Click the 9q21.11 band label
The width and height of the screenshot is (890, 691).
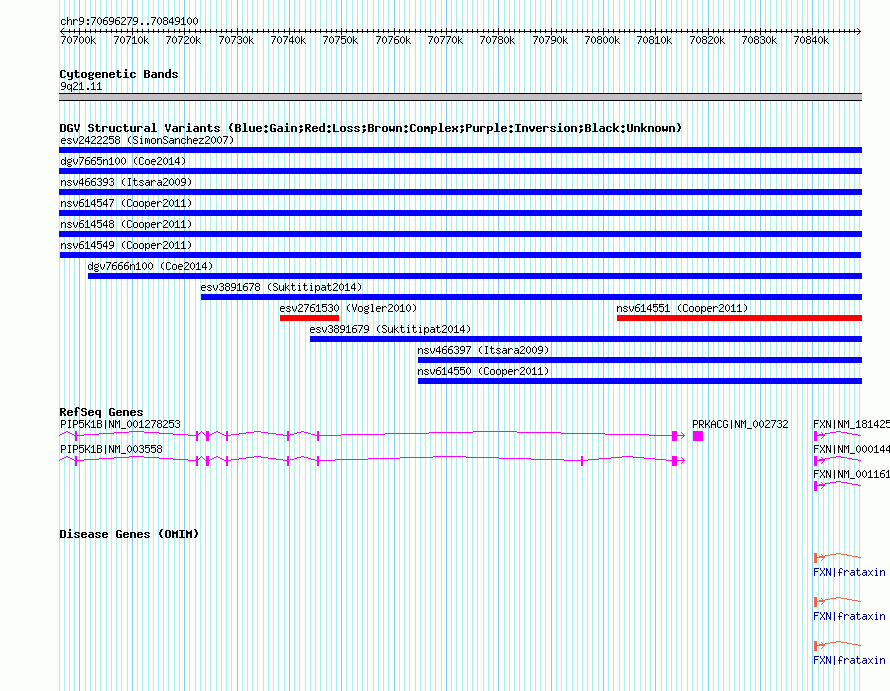81,86
